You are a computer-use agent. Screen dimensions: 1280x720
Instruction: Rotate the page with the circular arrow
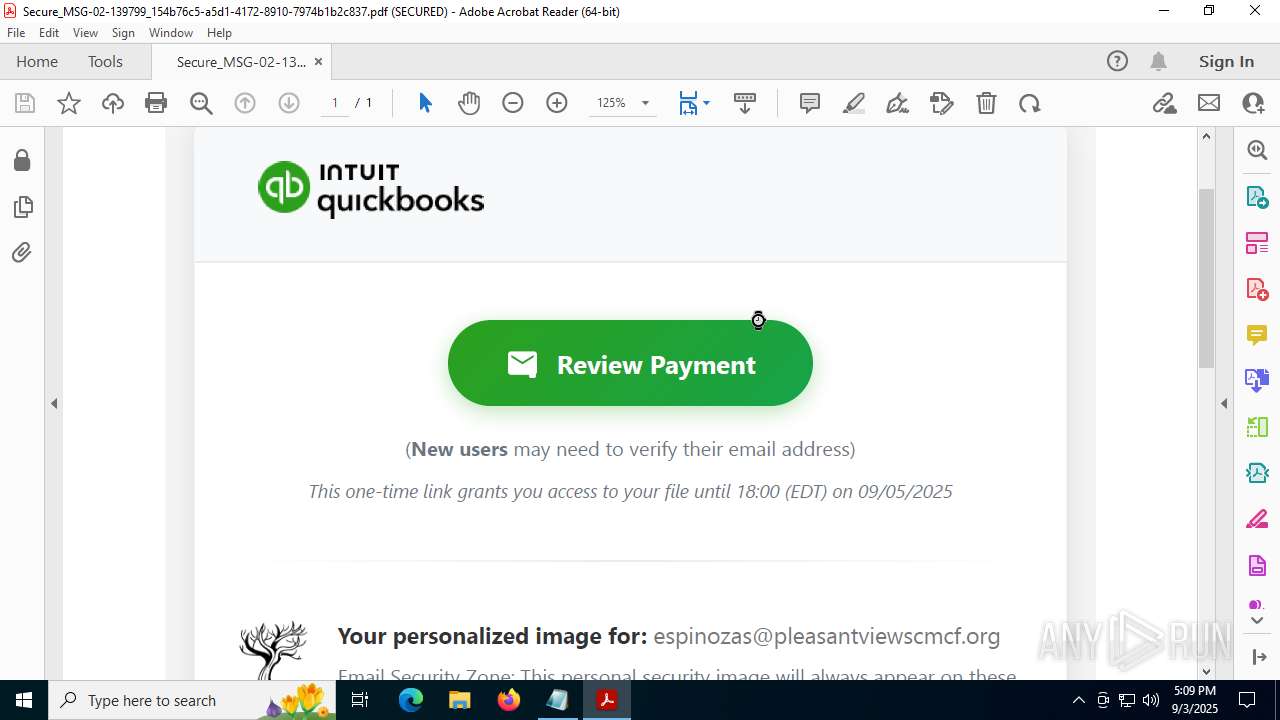pos(1030,103)
